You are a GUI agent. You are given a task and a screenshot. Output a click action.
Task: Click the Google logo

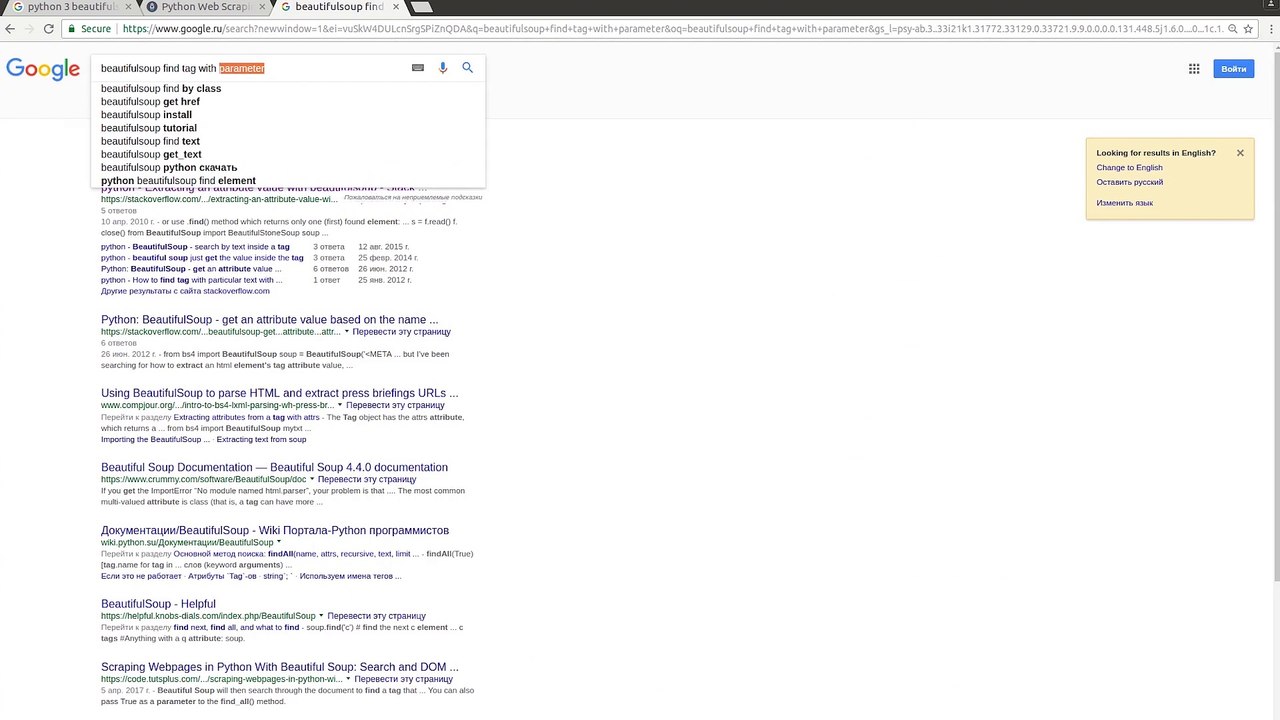43,69
